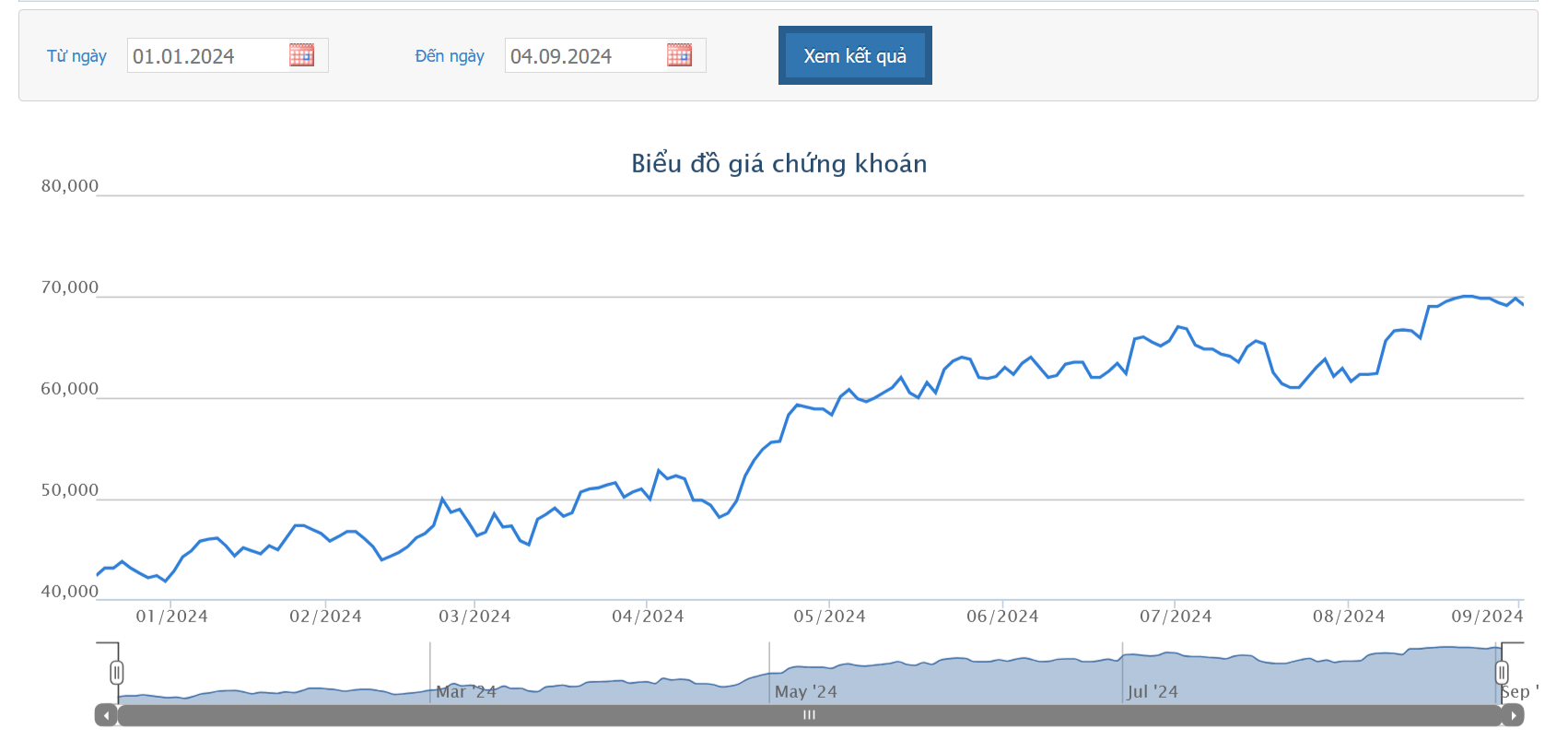Click the 08/2024 label on the x-axis
The height and width of the screenshot is (741, 1568).
point(1349,617)
